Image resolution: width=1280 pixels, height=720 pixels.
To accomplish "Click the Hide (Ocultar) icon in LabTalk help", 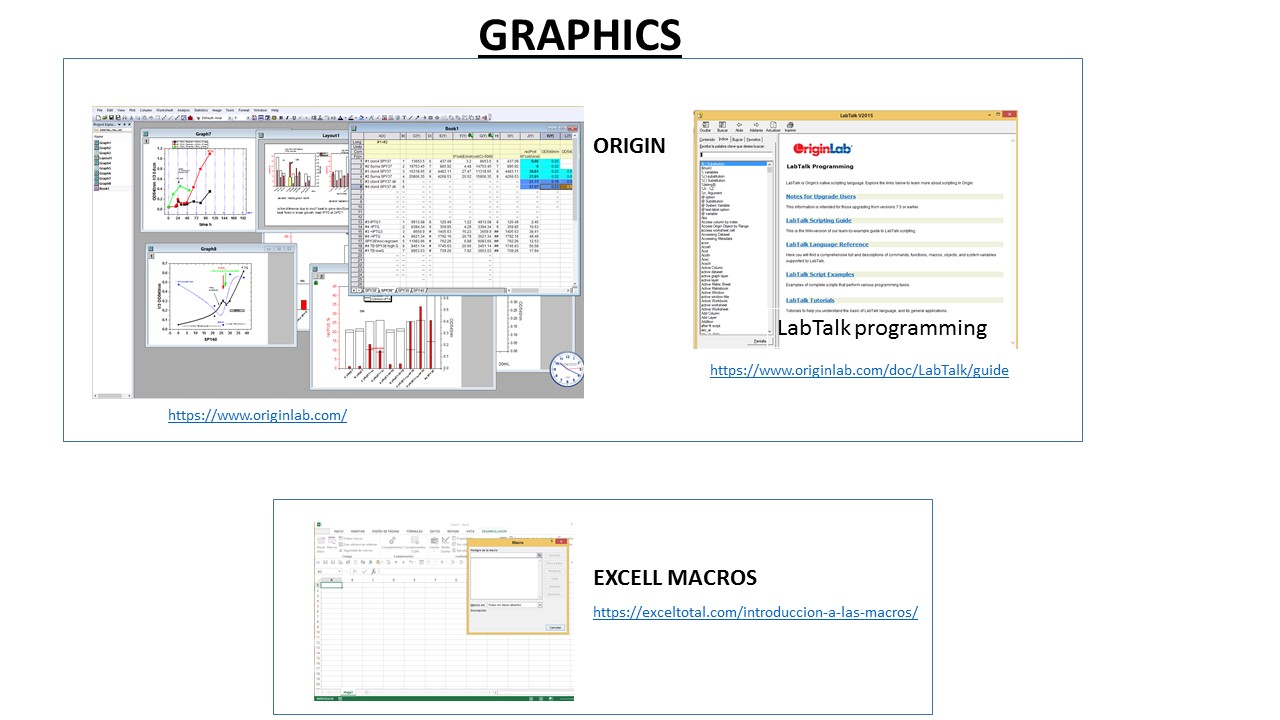I will (x=705, y=127).
